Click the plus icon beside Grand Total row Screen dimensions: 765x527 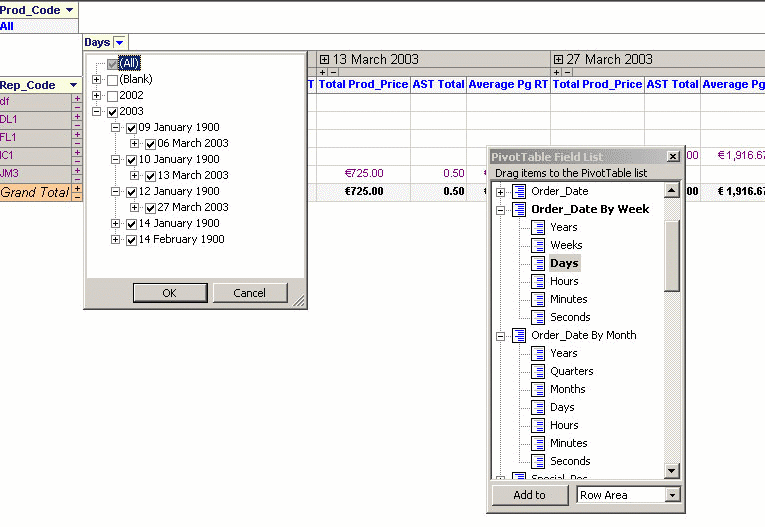(76, 188)
